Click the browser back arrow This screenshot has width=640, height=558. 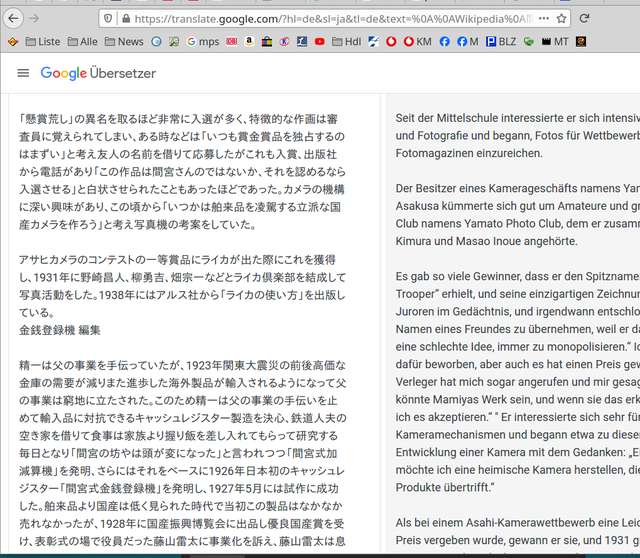[12, 18]
